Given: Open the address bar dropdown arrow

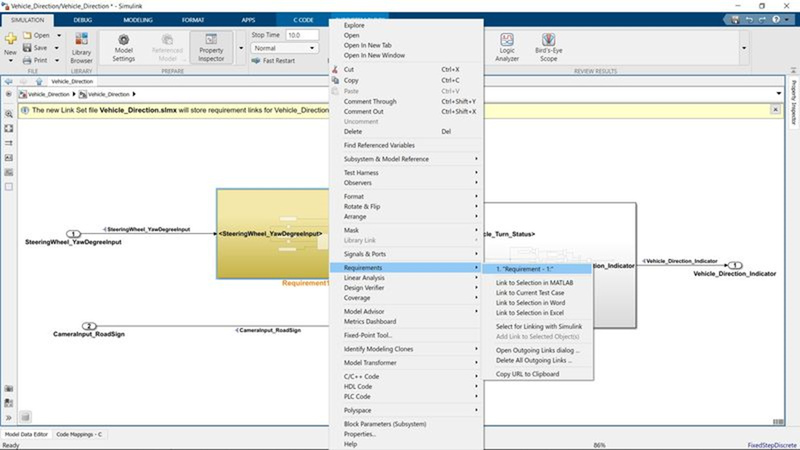Looking at the screenshot, I should coord(779,94).
